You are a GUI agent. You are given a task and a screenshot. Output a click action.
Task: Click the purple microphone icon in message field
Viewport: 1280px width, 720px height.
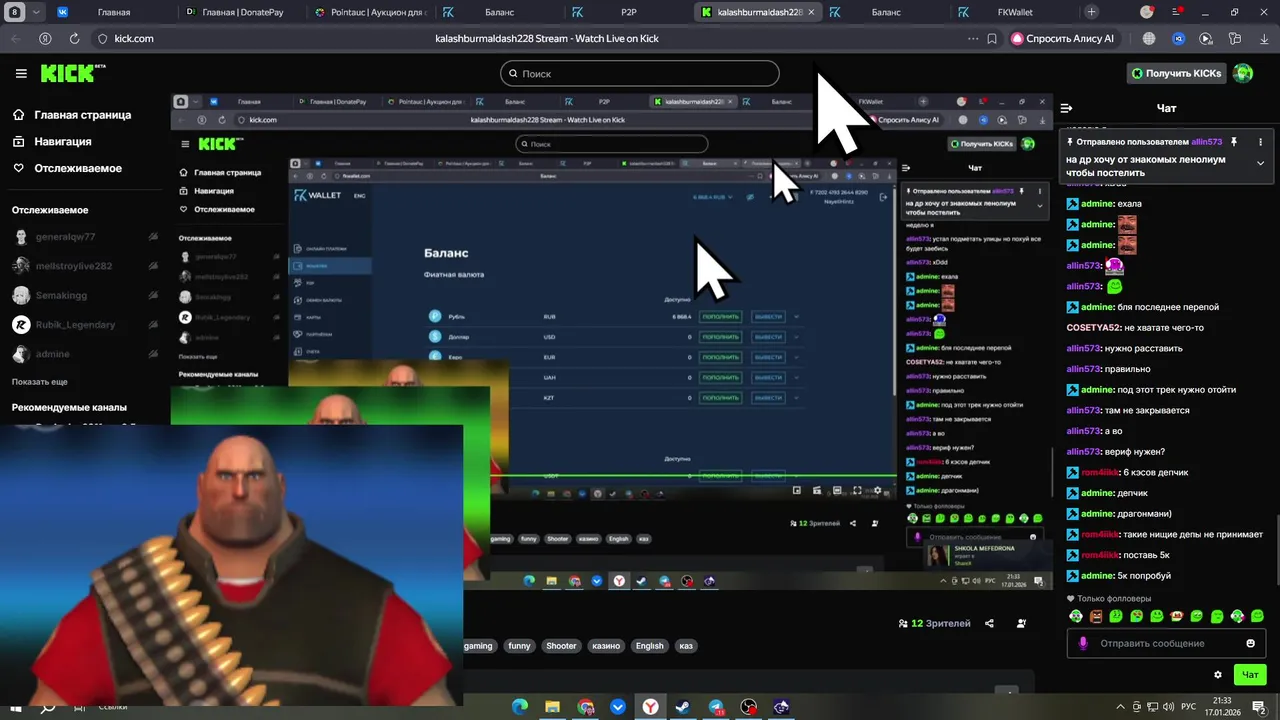pyautogui.click(x=1082, y=643)
